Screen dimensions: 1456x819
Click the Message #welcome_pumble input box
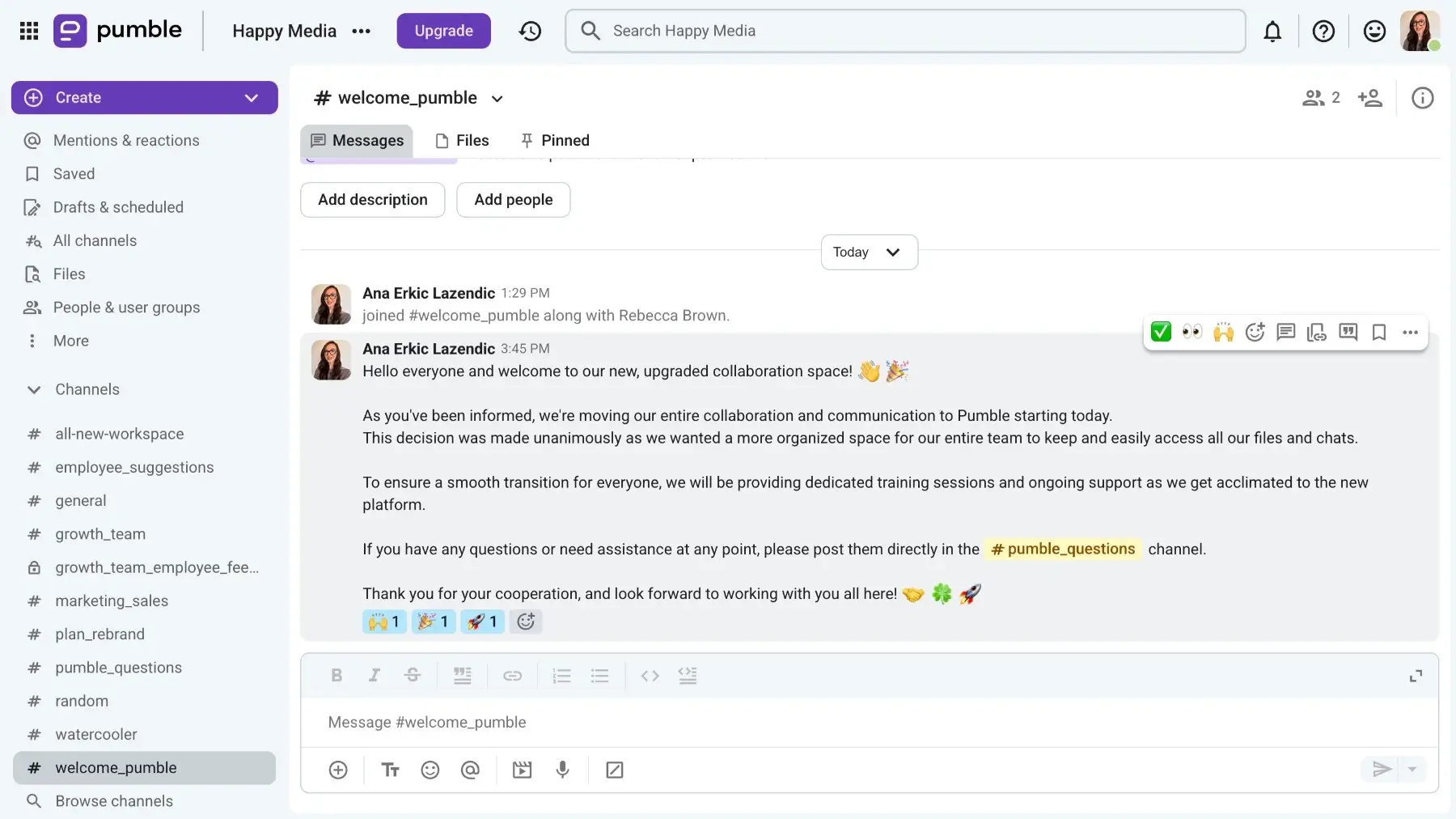(x=870, y=722)
